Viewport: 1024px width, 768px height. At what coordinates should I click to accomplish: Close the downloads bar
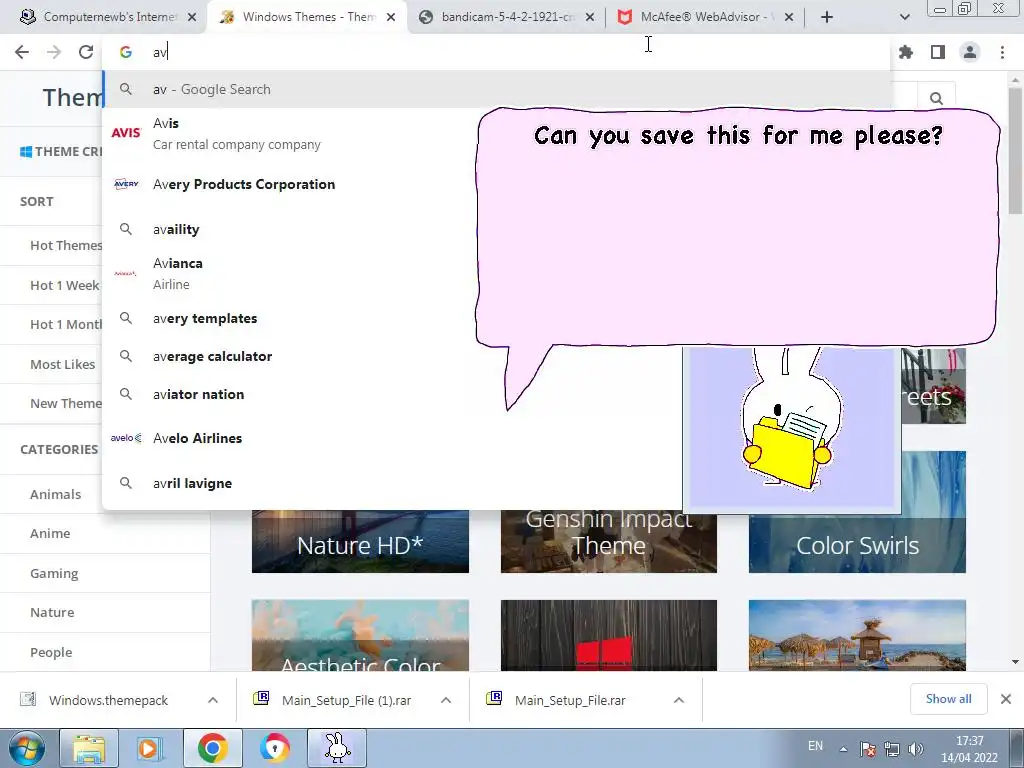click(1006, 699)
